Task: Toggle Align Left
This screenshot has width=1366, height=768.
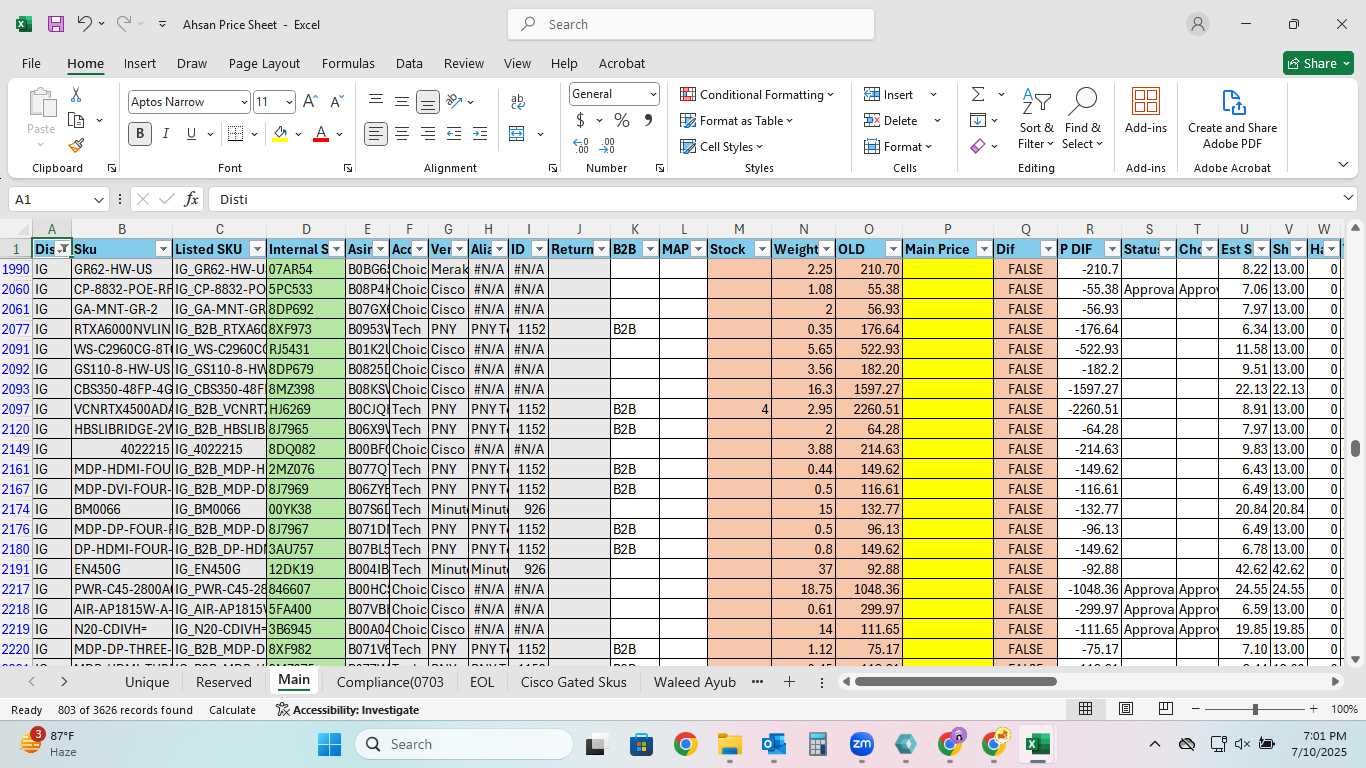Action: pos(376,134)
